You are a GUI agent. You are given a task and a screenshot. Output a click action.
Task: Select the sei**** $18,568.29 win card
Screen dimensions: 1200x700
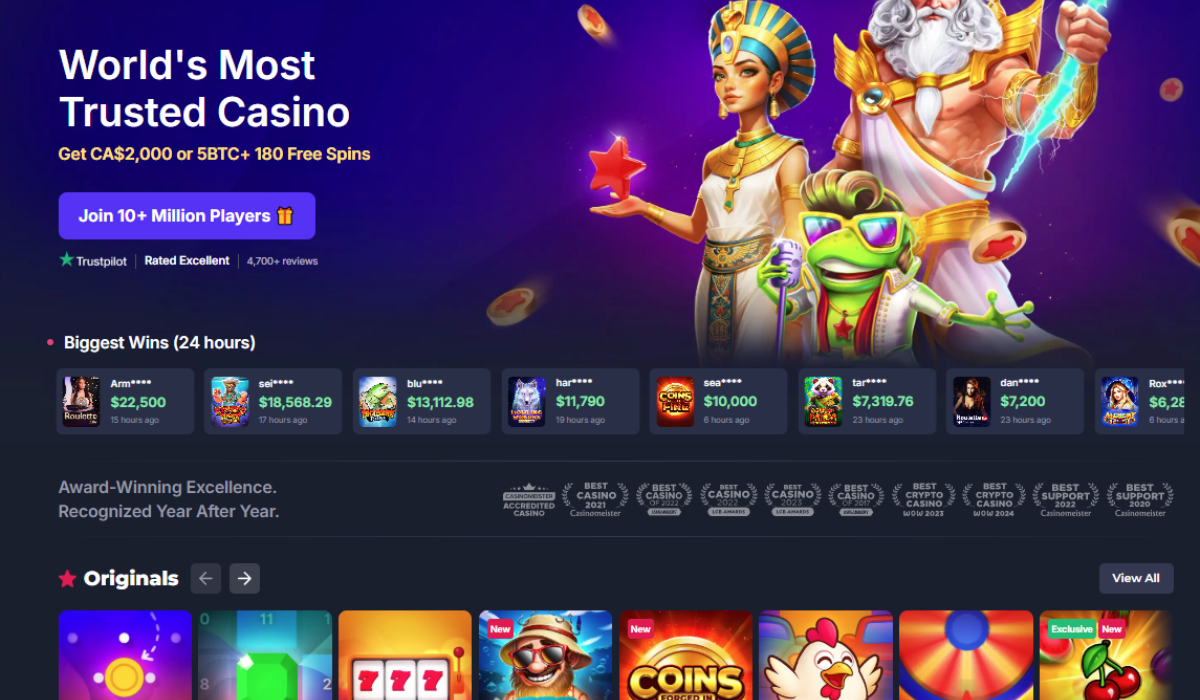pyautogui.click(x=273, y=401)
